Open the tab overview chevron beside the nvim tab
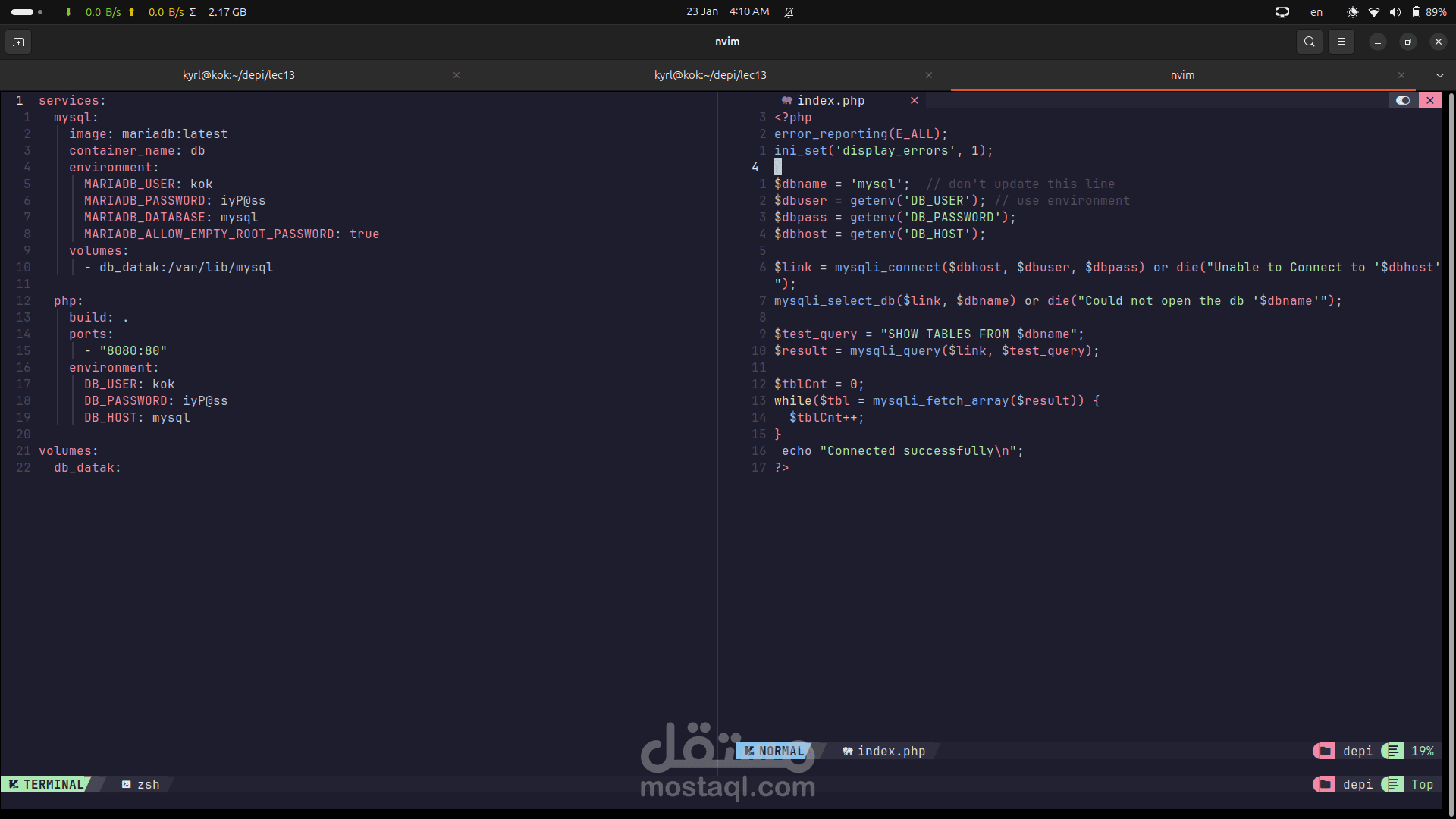Viewport: 1456px width, 819px height. click(1440, 75)
